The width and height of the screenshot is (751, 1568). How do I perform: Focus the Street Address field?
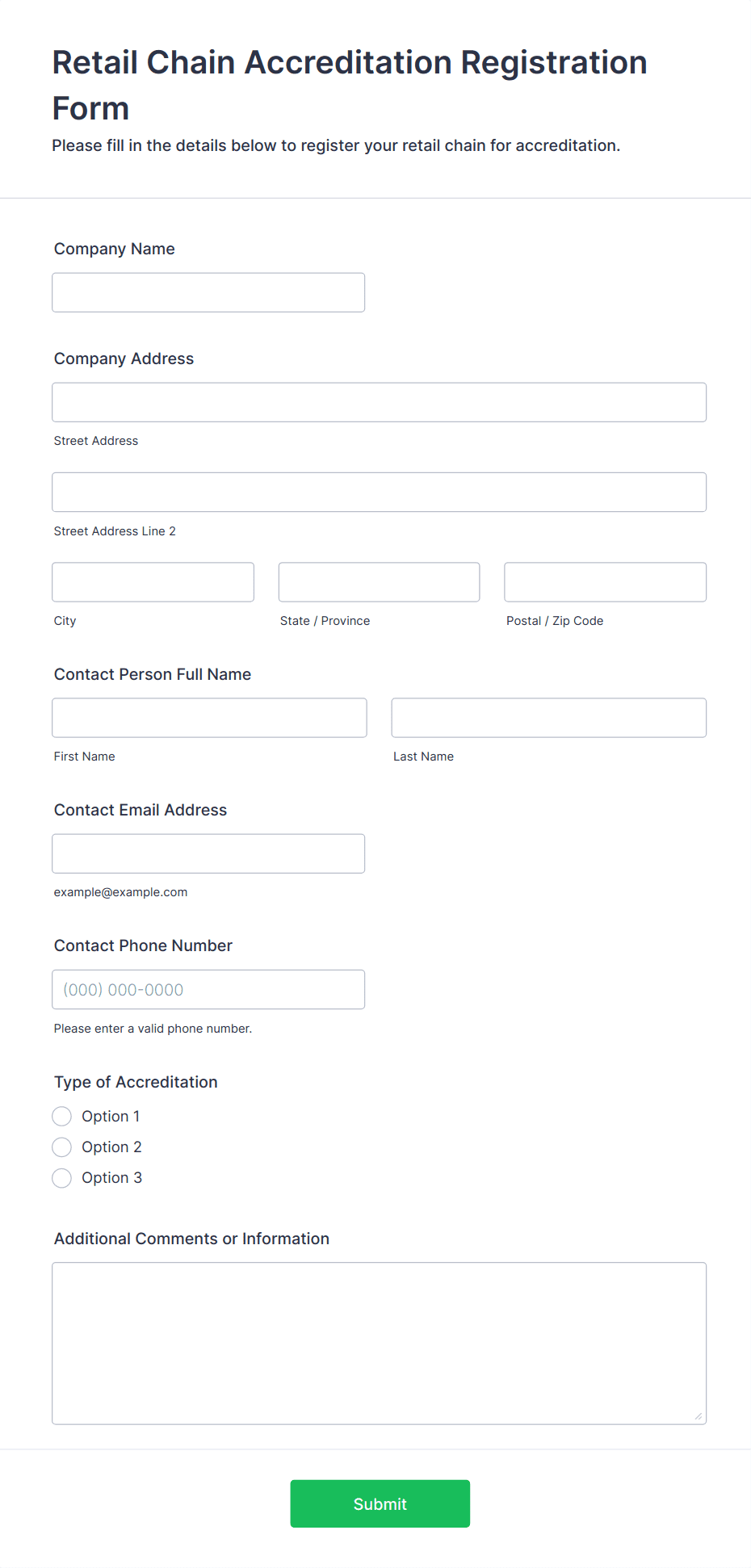click(379, 402)
